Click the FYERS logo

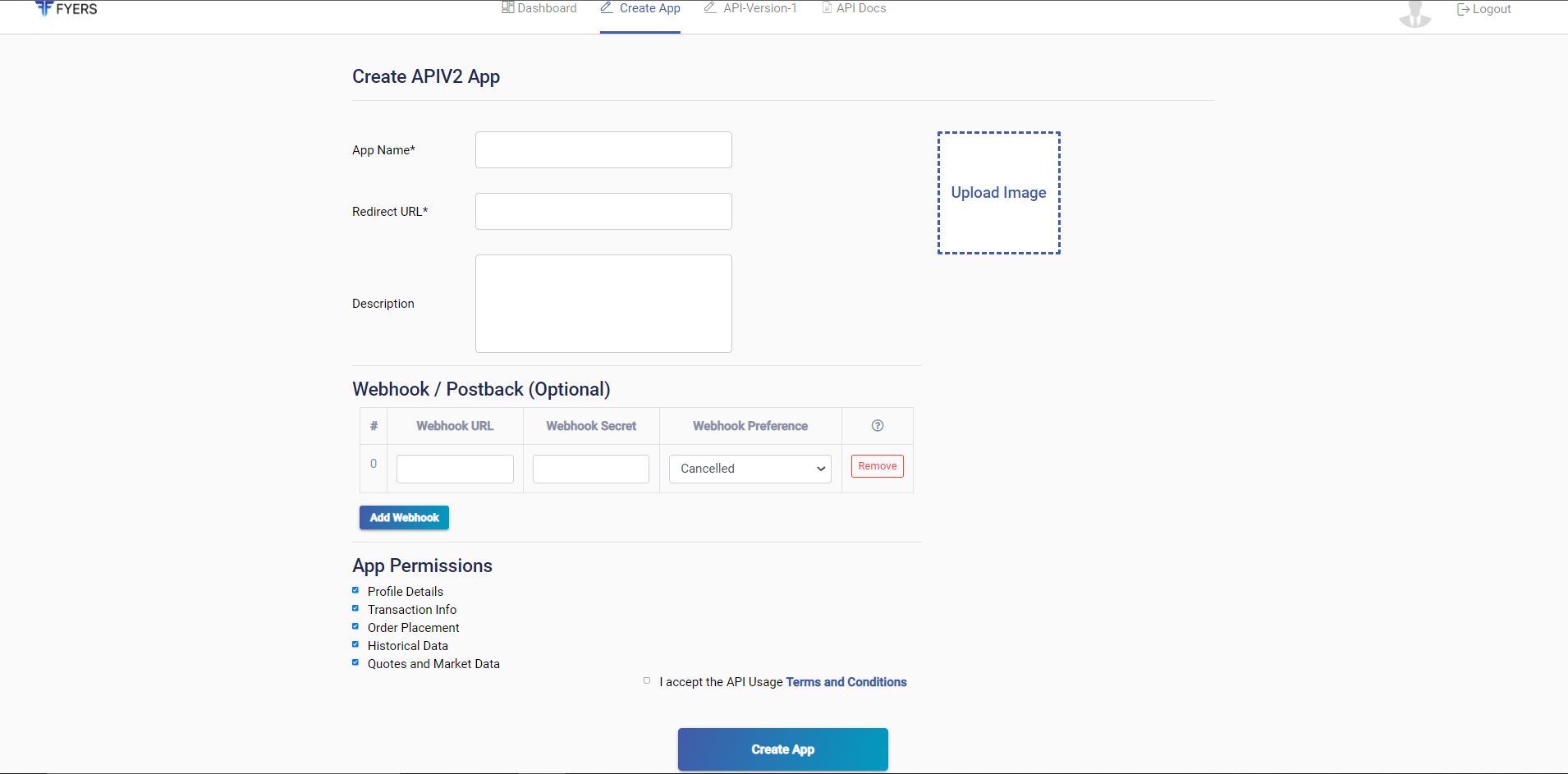point(67,8)
